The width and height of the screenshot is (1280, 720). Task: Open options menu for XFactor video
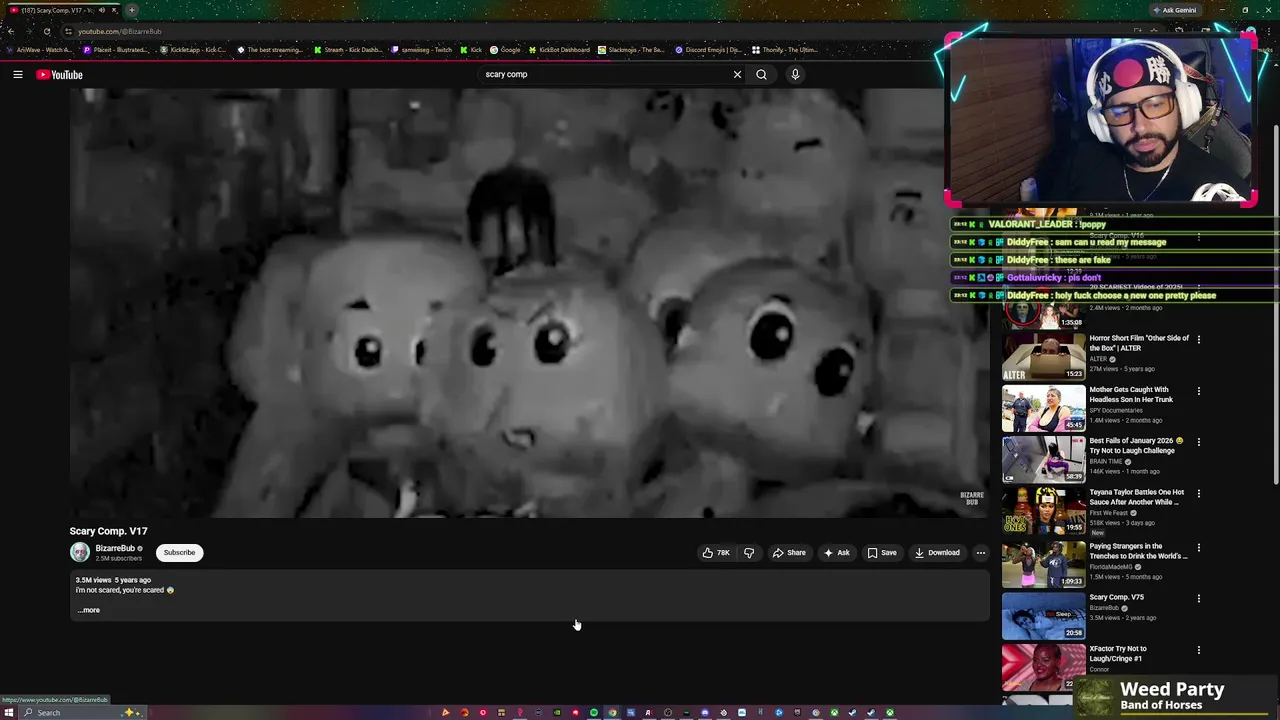click(1199, 650)
